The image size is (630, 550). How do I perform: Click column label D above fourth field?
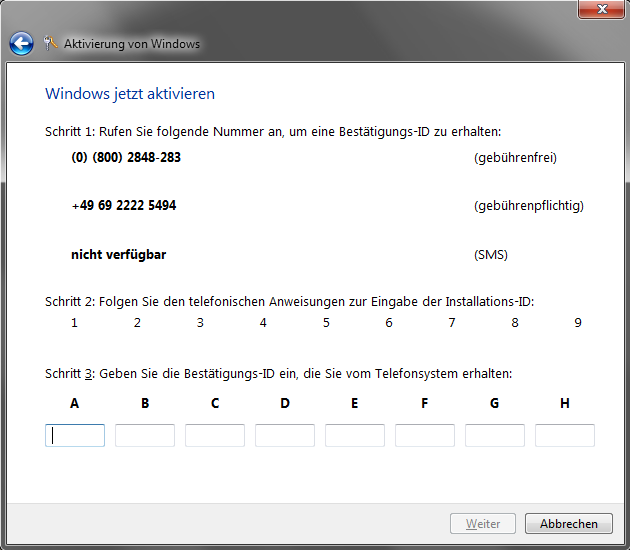[285, 403]
